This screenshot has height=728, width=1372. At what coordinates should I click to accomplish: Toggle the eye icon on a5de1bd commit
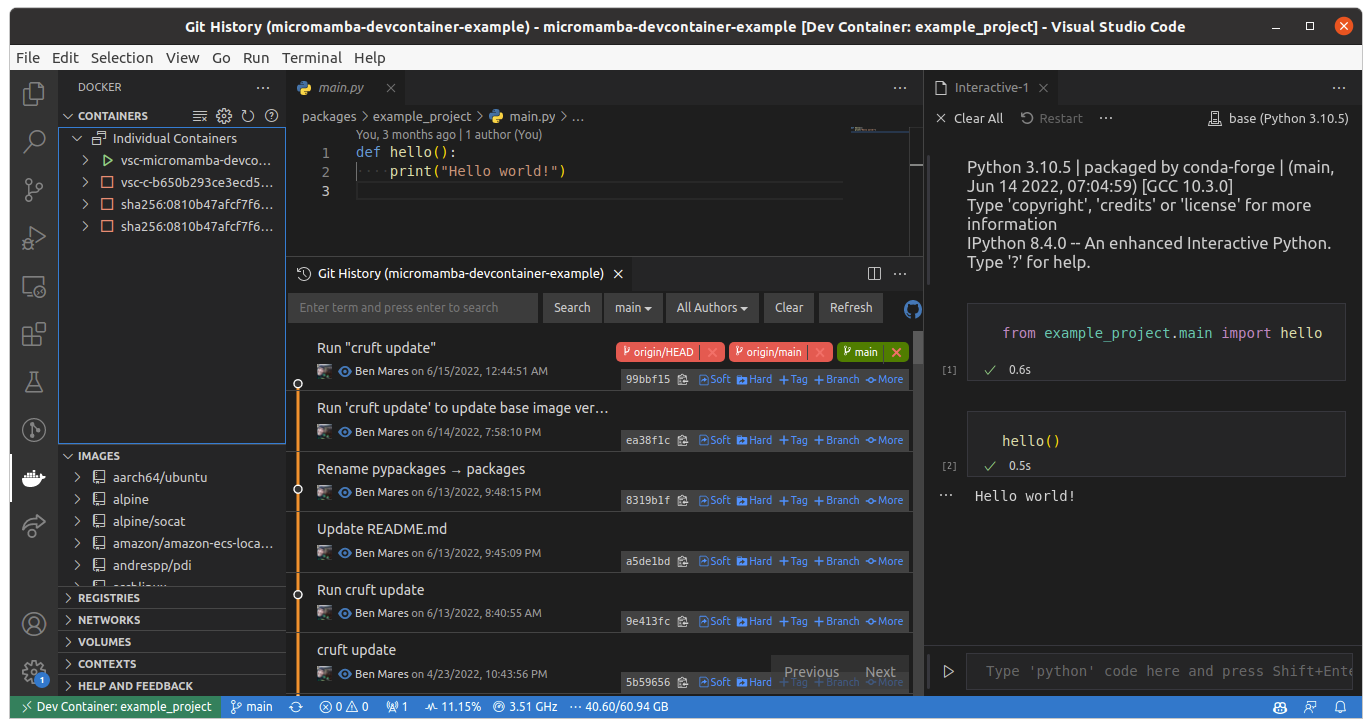[345, 553]
